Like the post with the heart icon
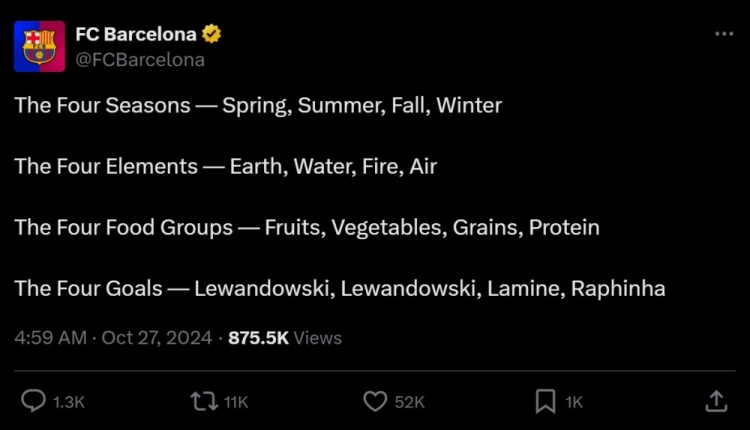 coord(375,401)
